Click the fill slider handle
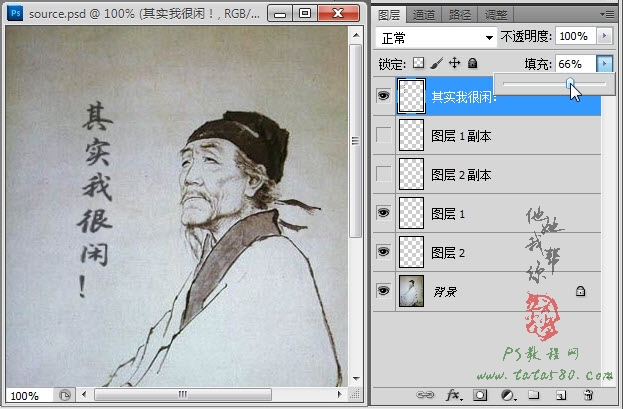 [570, 83]
